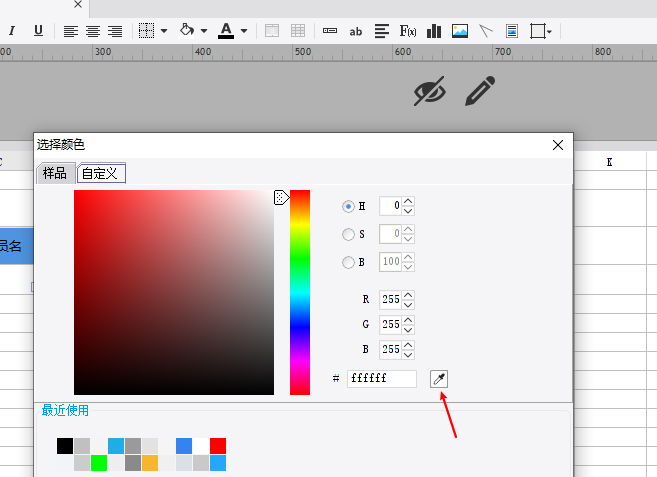Click unmerge cells grid icon
Viewport: 657px width, 477px height.
pyautogui.click(x=298, y=31)
